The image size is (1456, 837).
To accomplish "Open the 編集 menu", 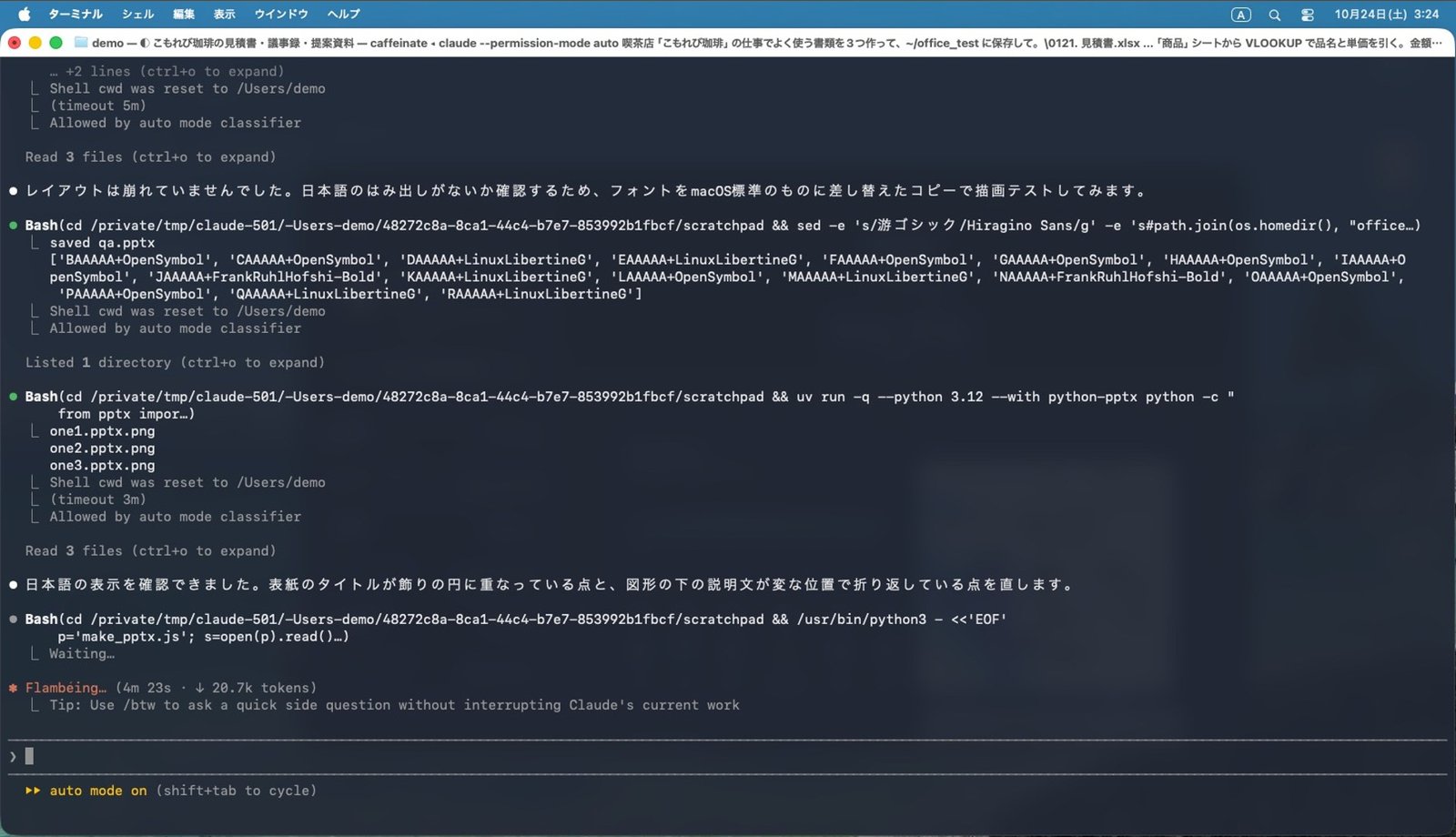I will [x=184, y=14].
